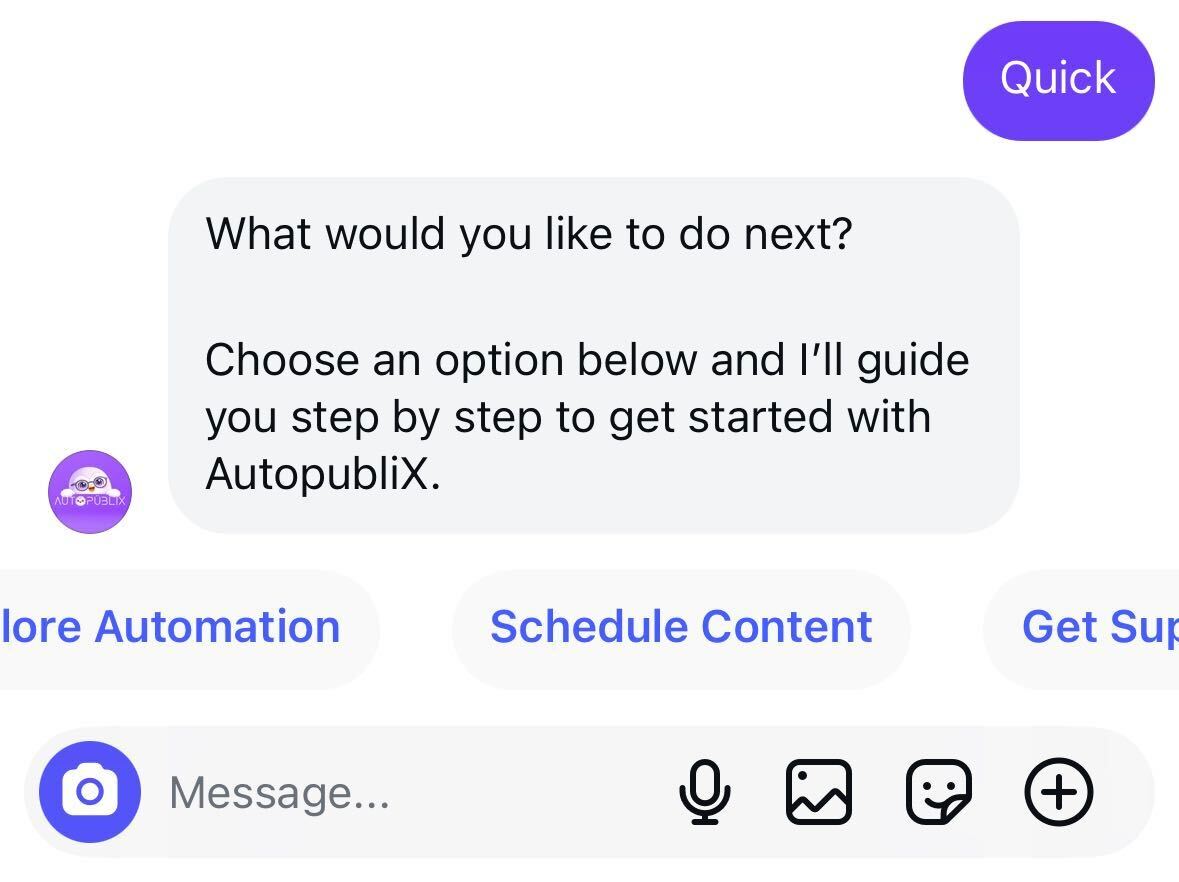Attach an image using the gallery icon

point(819,792)
